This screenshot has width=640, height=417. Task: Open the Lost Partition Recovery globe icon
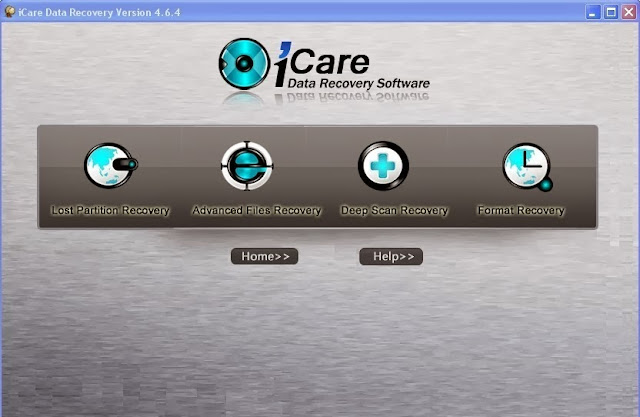click(x=111, y=165)
